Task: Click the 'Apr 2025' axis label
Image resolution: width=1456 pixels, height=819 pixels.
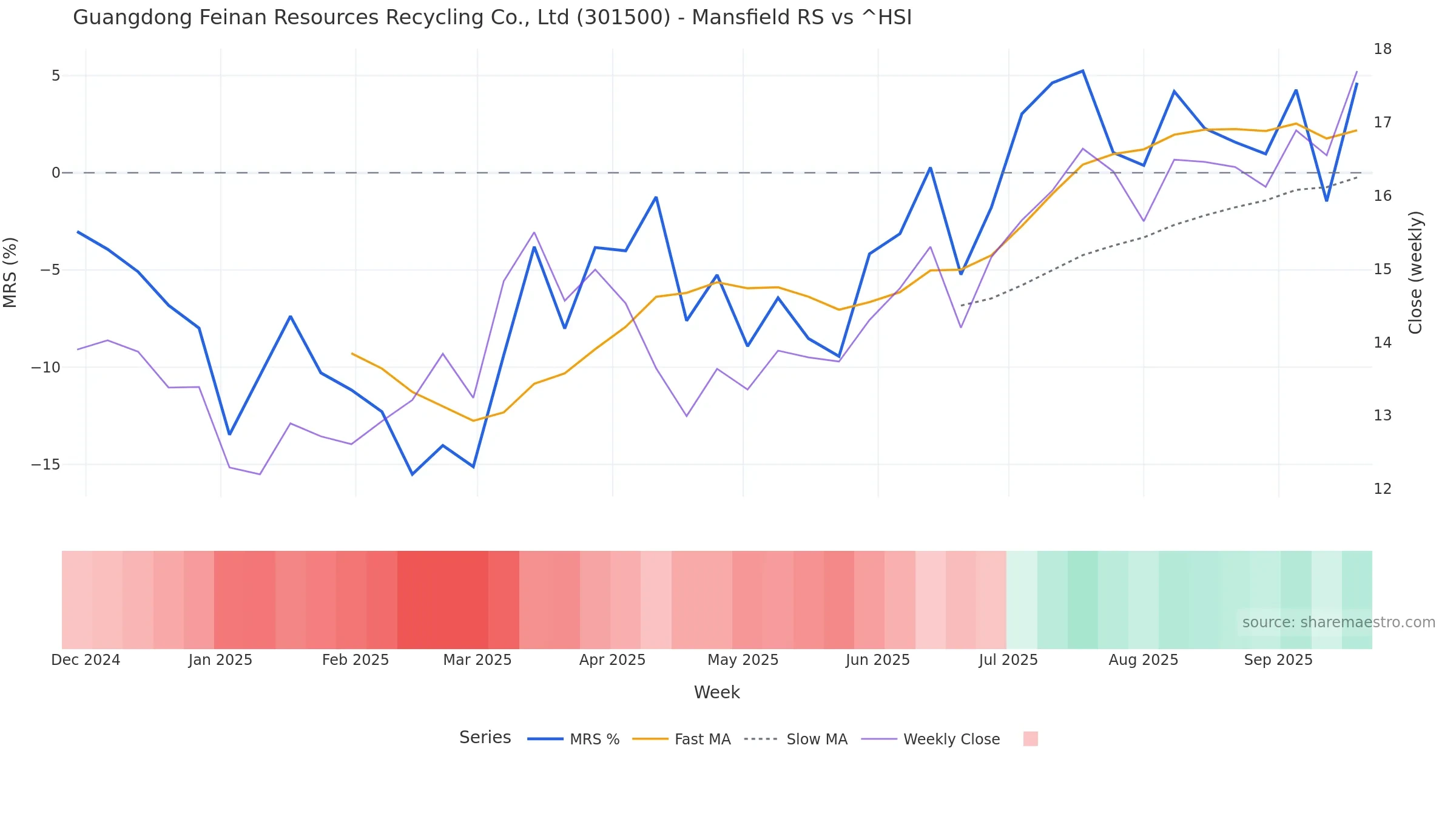Action: point(612,660)
